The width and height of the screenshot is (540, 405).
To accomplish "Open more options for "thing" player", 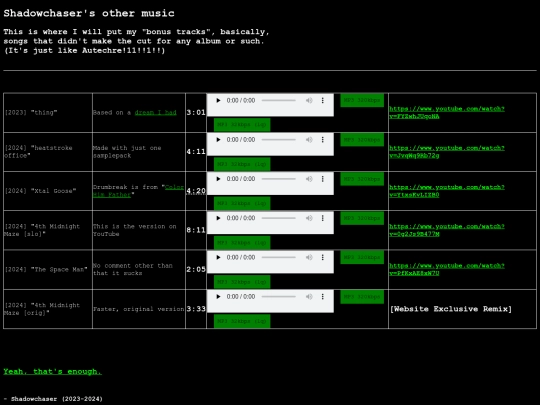I will coord(323,101).
